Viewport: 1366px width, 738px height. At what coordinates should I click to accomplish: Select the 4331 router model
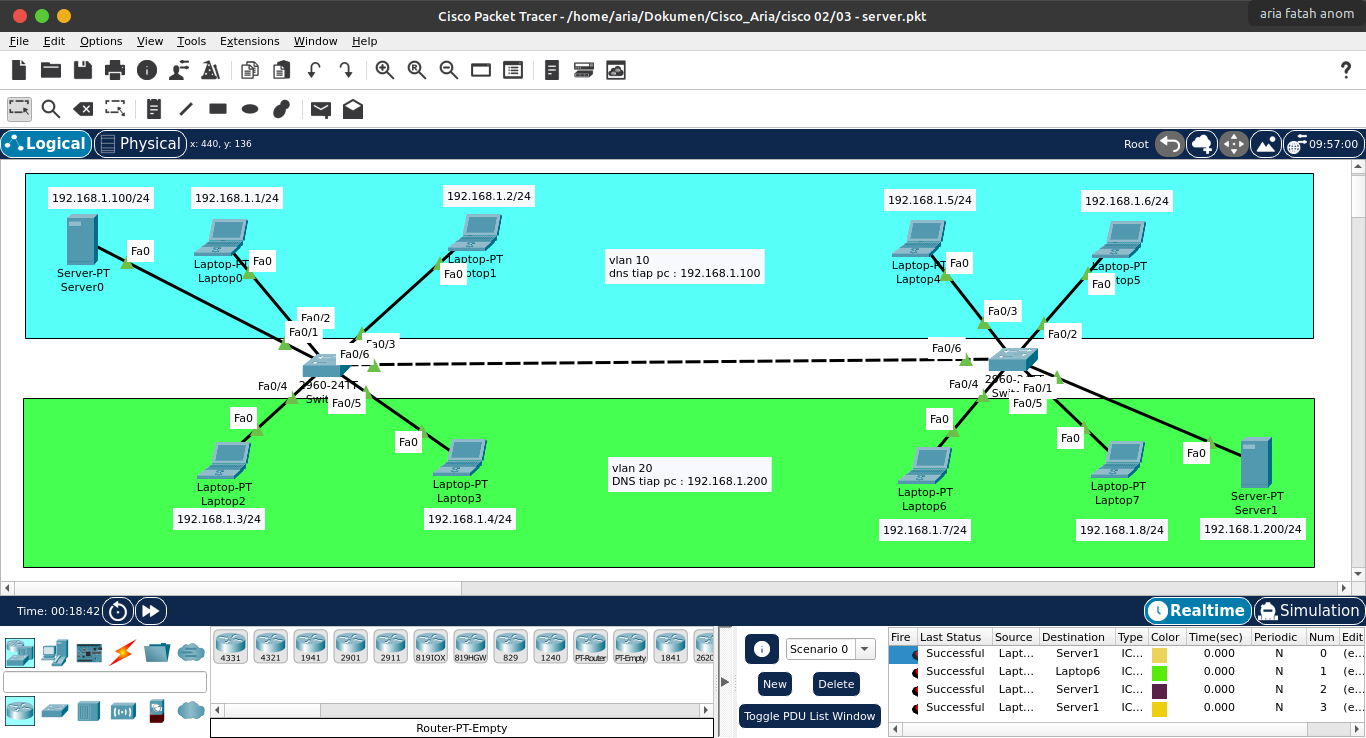click(x=231, y=647)
